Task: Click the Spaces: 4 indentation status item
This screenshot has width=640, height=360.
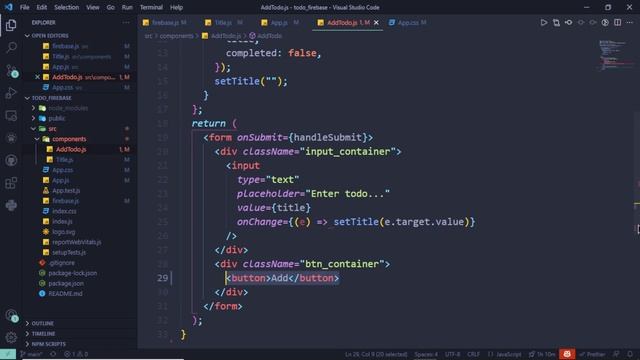Action: point(426,354)
